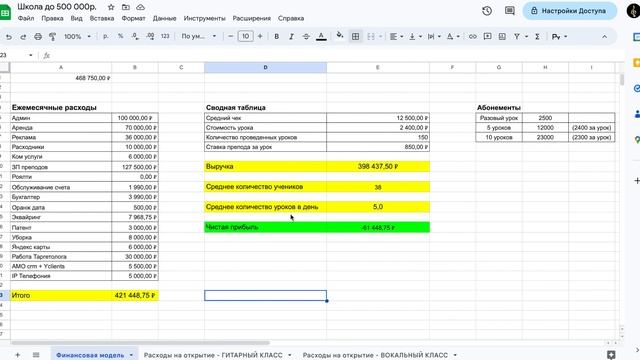Rename document title Школа до 500 000р.
The image size is (640, 360).
click(x=57, y=7)
